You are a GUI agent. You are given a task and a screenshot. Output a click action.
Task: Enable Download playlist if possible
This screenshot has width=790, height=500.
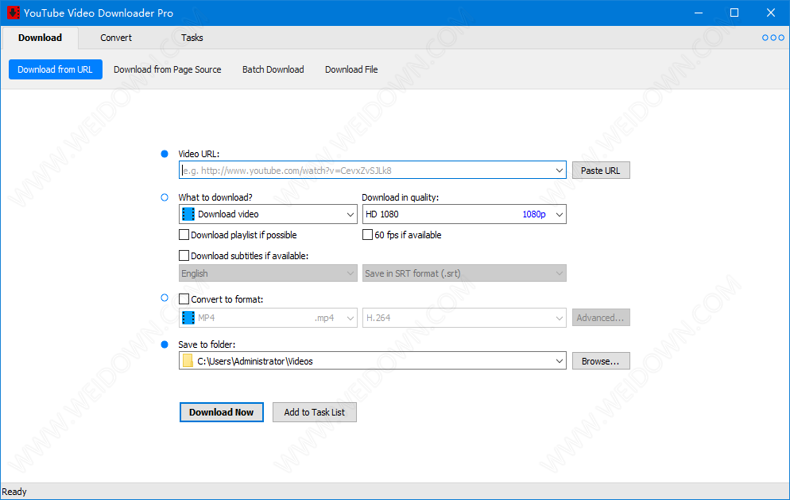[x=184, y=235]
